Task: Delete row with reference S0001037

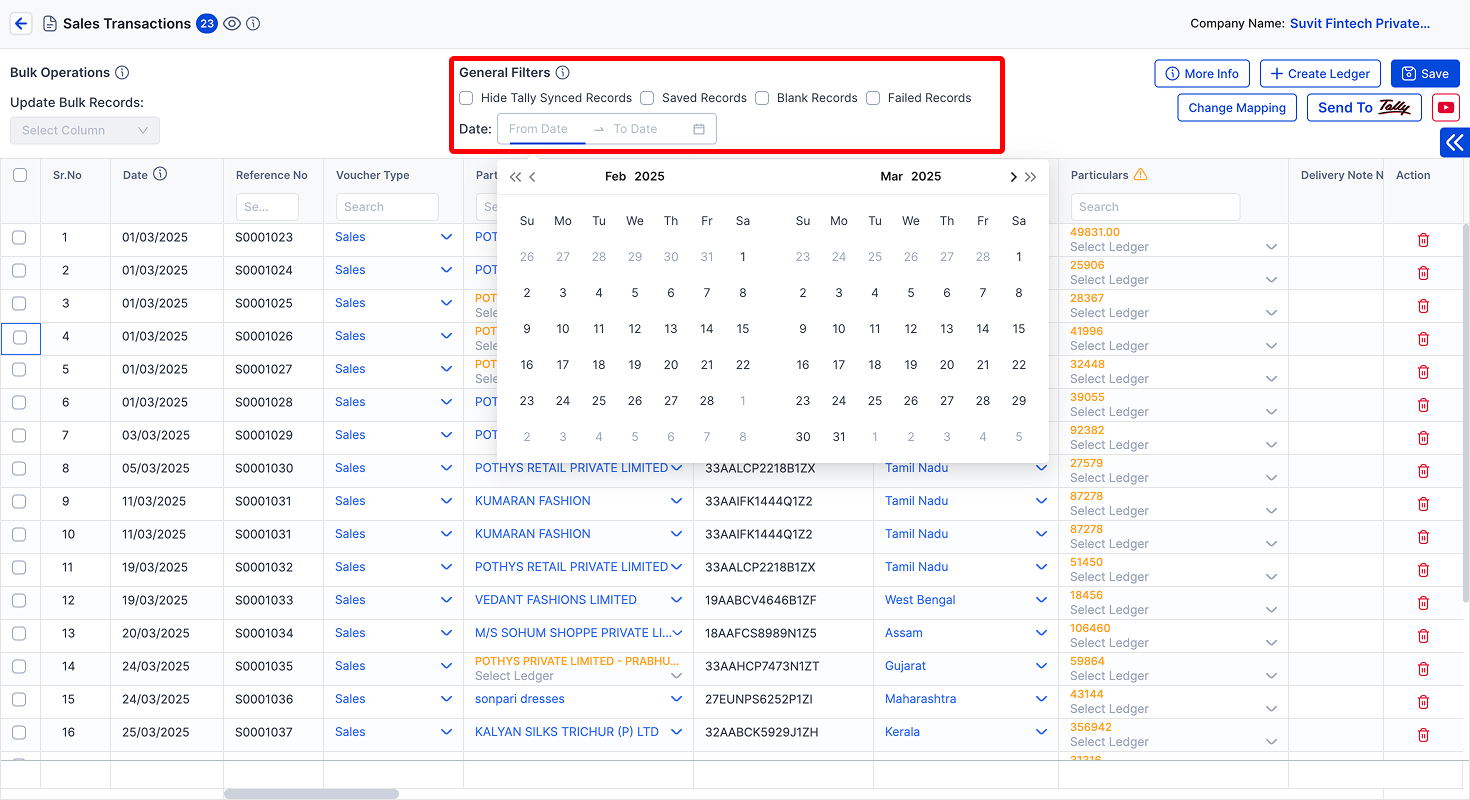Action: pos(1424,735)
